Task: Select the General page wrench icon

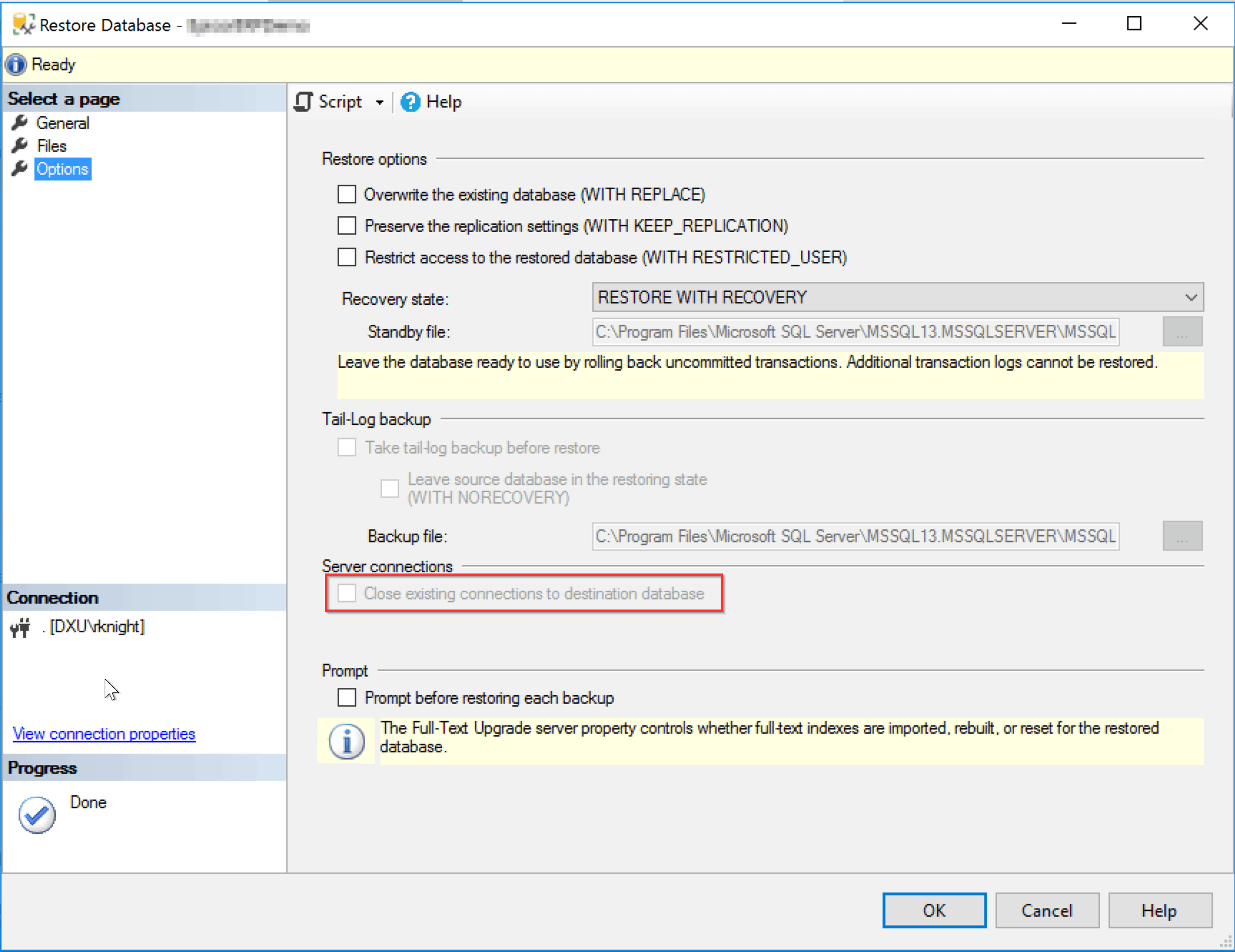Action: pos(20,122)
